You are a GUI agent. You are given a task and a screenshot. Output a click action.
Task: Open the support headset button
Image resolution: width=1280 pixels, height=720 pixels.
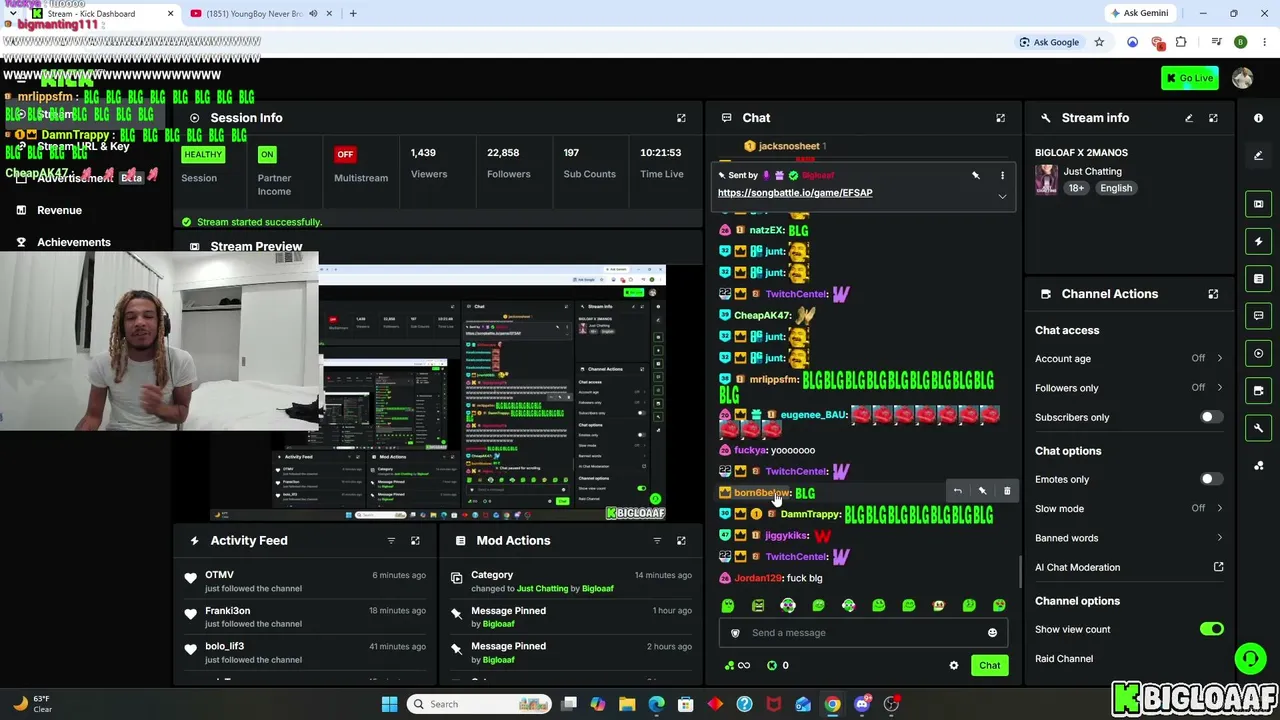coord(1250,658)
